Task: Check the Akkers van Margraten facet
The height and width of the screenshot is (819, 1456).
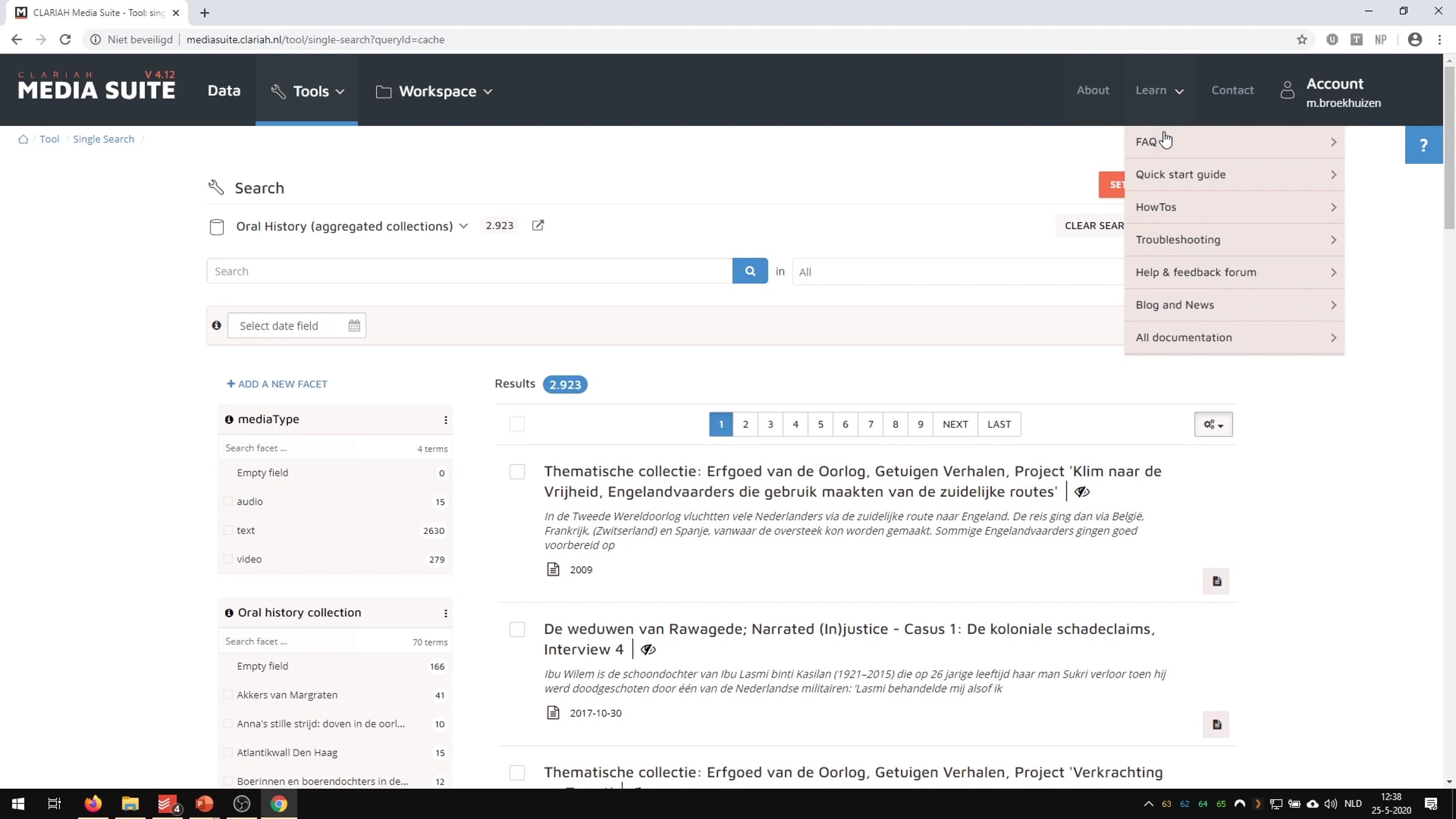Action: [x=229, y=695]
